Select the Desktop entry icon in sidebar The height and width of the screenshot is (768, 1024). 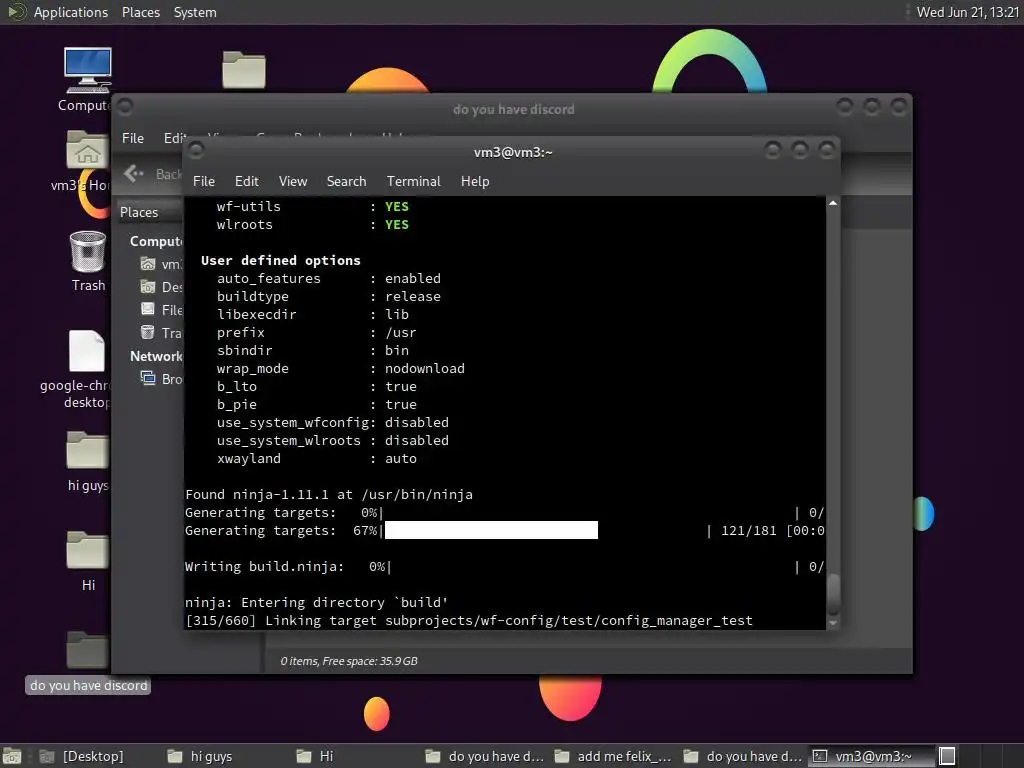tap(148, 287)
